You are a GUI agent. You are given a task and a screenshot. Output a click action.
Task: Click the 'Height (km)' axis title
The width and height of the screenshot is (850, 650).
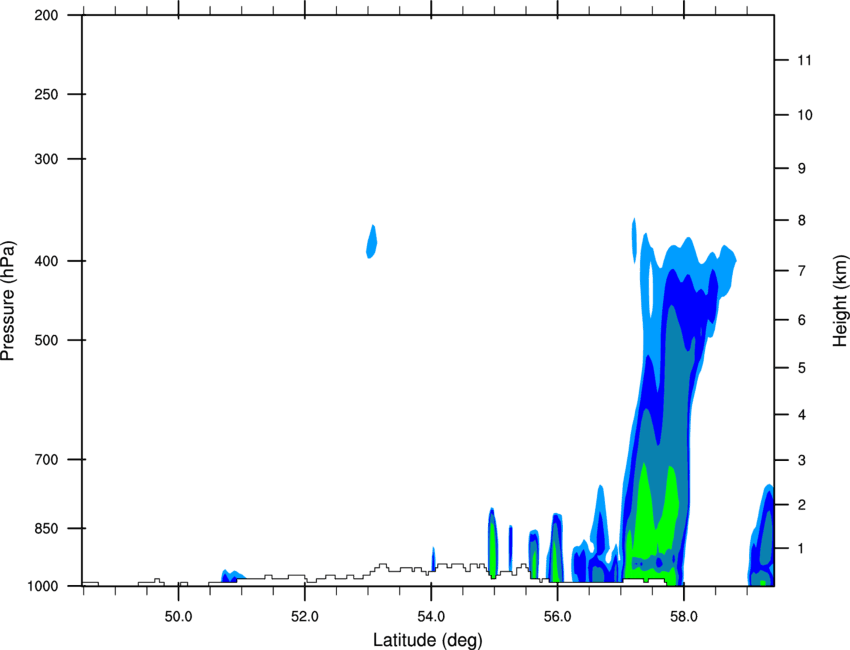point(840,301)
